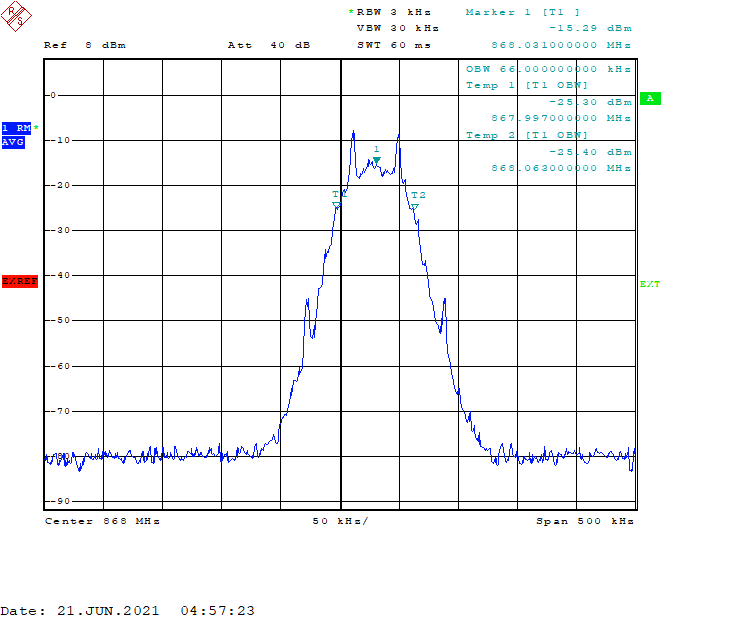Screen dimensions: 756x639
Task: Click the Ref 8 dBm reference level
Action: [x=85, y=45]
